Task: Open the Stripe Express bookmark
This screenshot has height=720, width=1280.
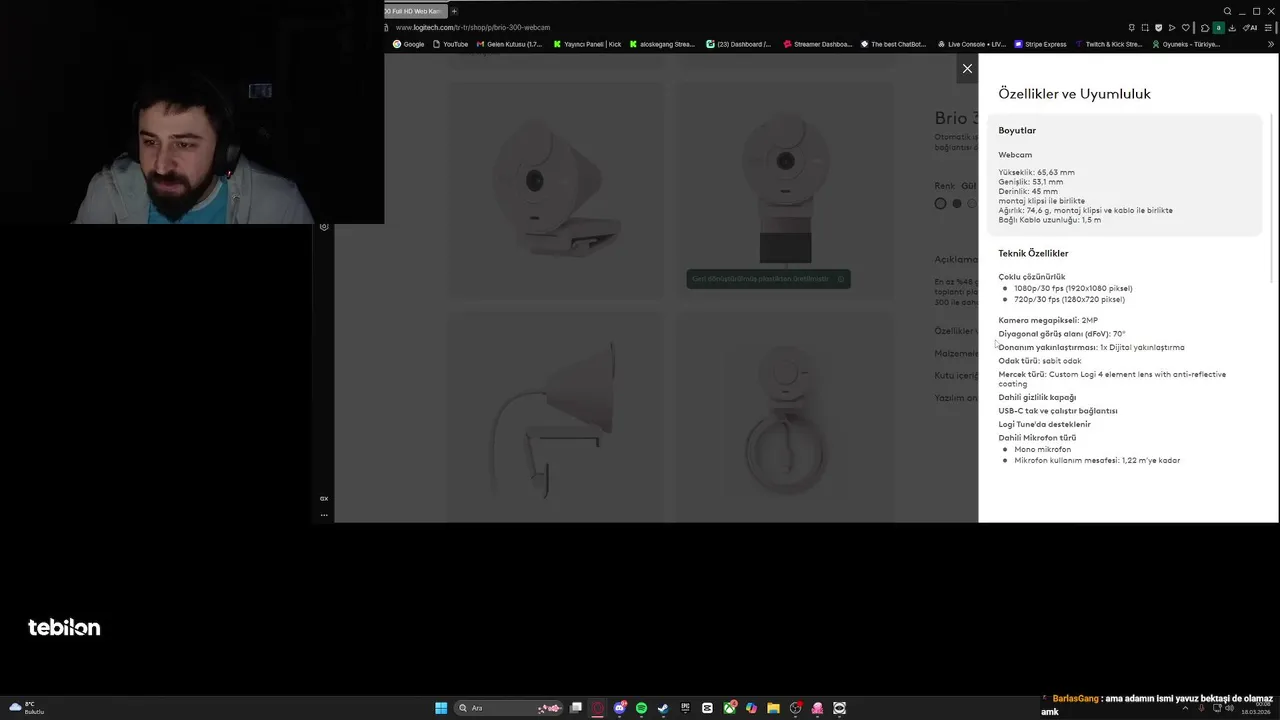Action: (1041, 44)
